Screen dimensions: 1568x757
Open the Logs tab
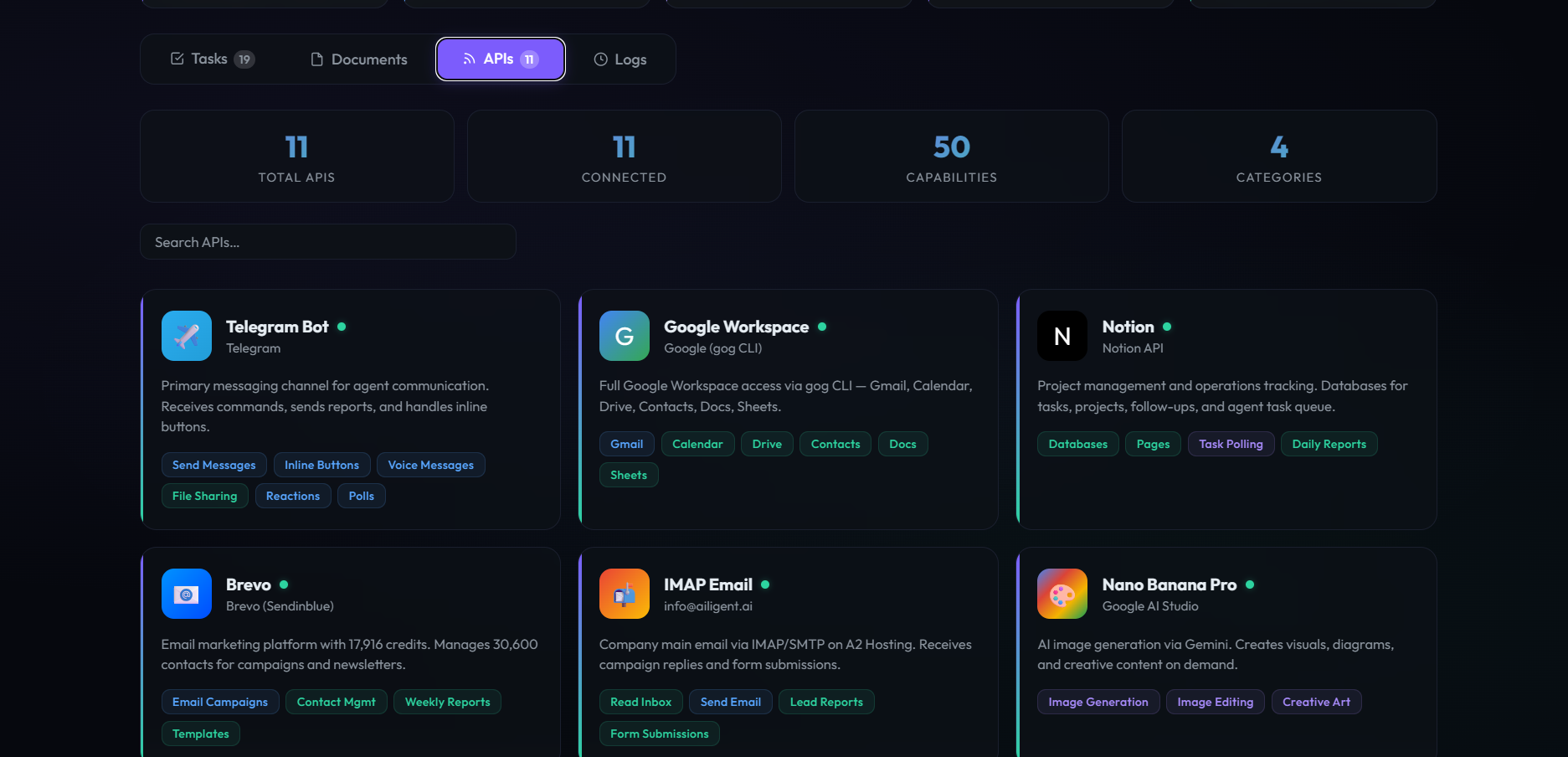tap(620, 59)
